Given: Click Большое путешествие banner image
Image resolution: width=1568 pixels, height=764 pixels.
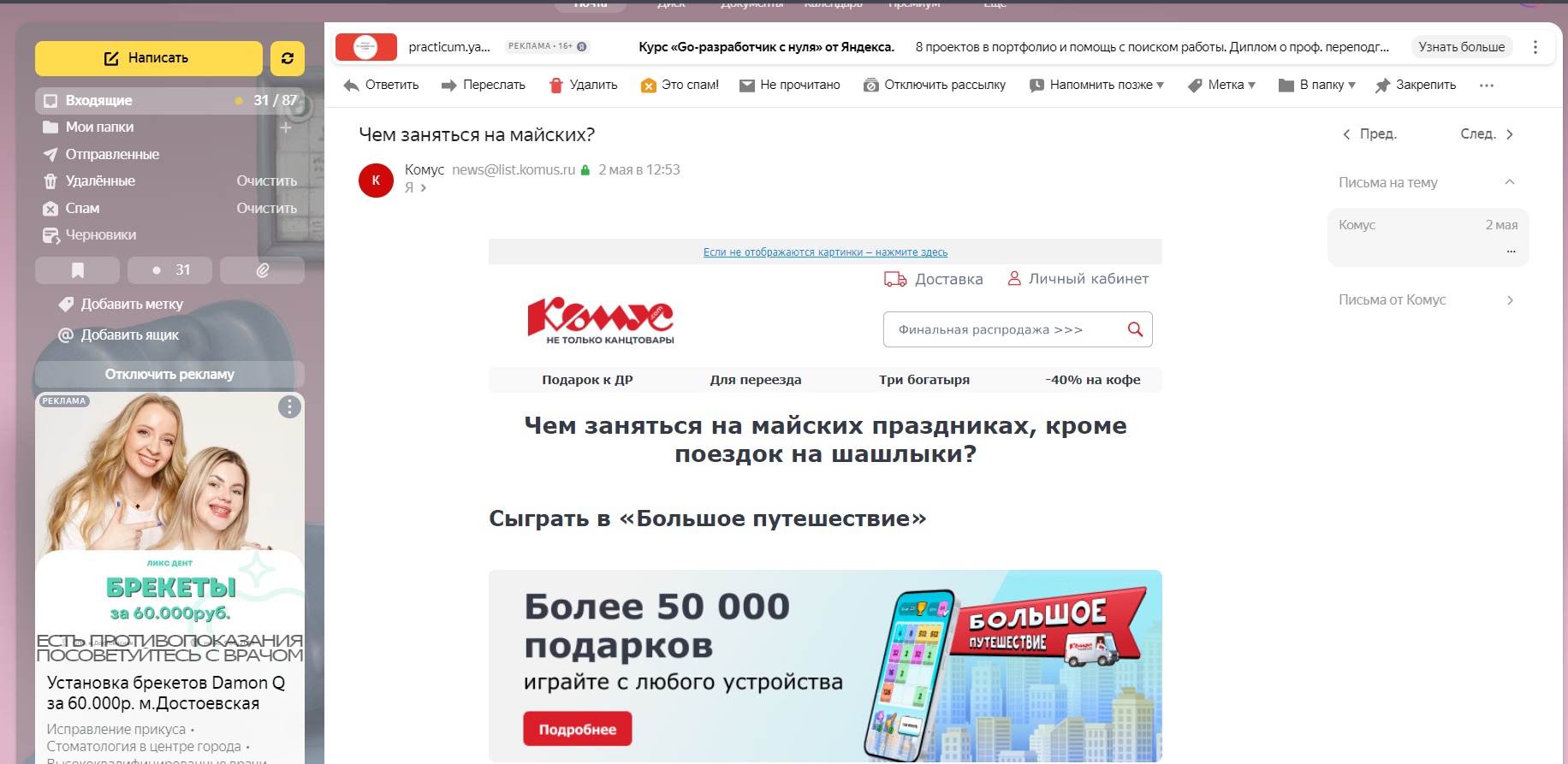Looking at the screenshot, I should (825, 666).
